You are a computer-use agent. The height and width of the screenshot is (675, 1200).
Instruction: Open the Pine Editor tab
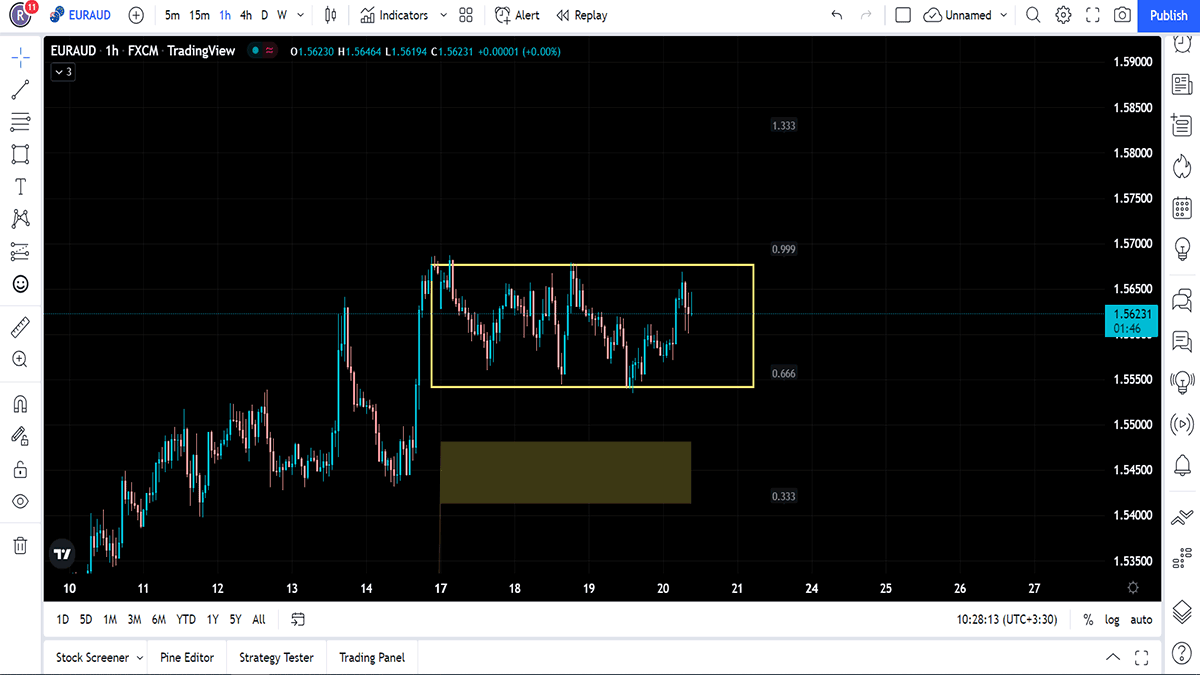click(187, 658)
